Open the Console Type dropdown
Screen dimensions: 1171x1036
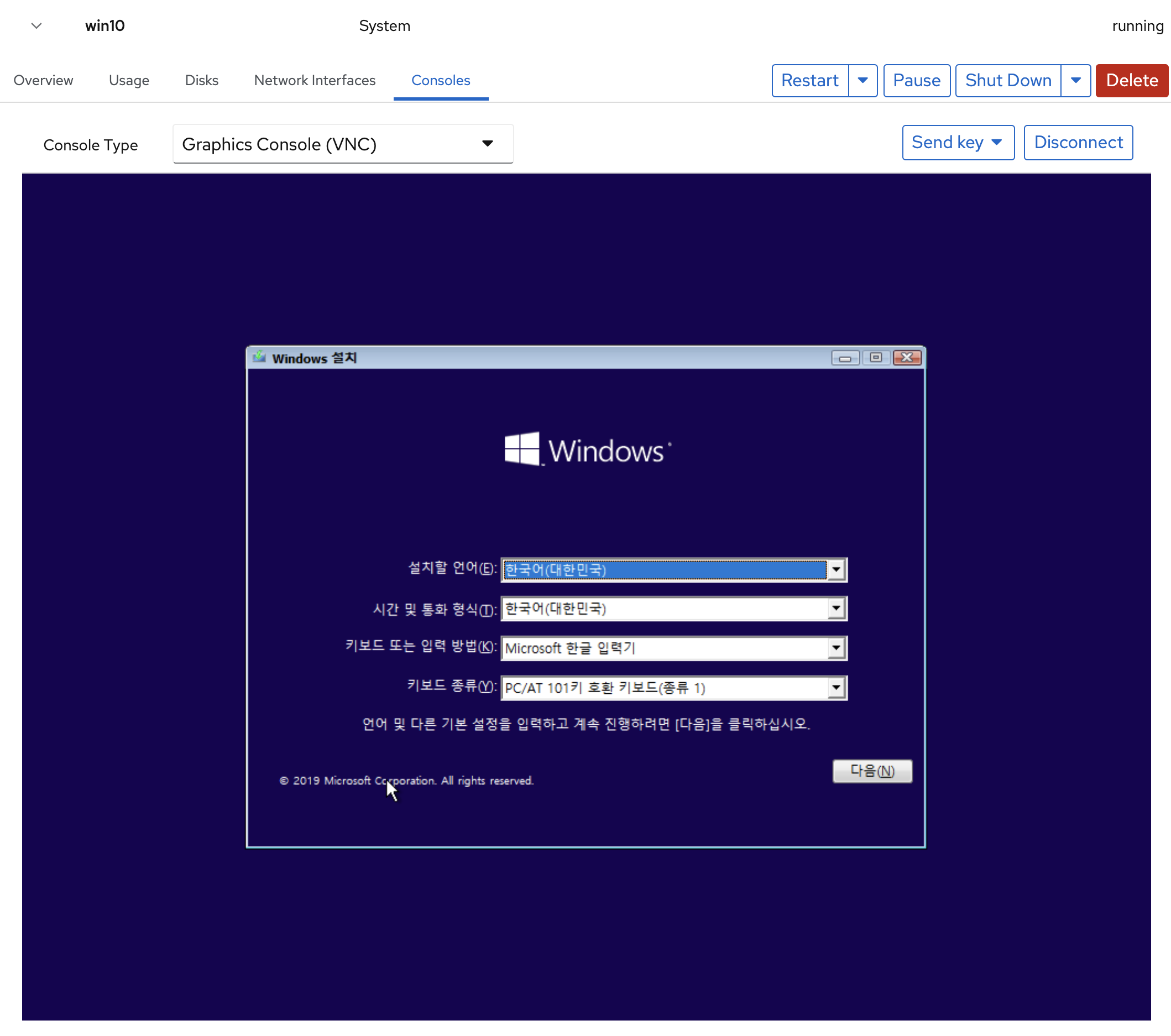tap(343, 144)
